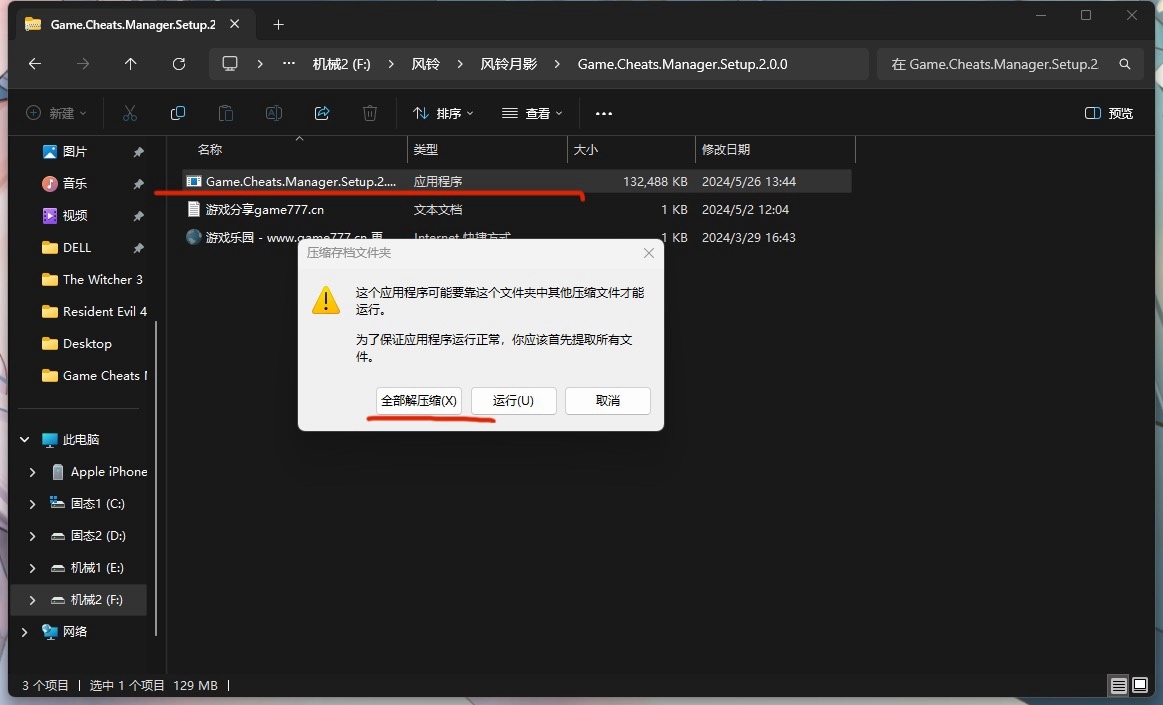The height and width of the screenshot is (705, 1163).
Task: Unpin DELL using its pin icon
Action: (138, 248)
